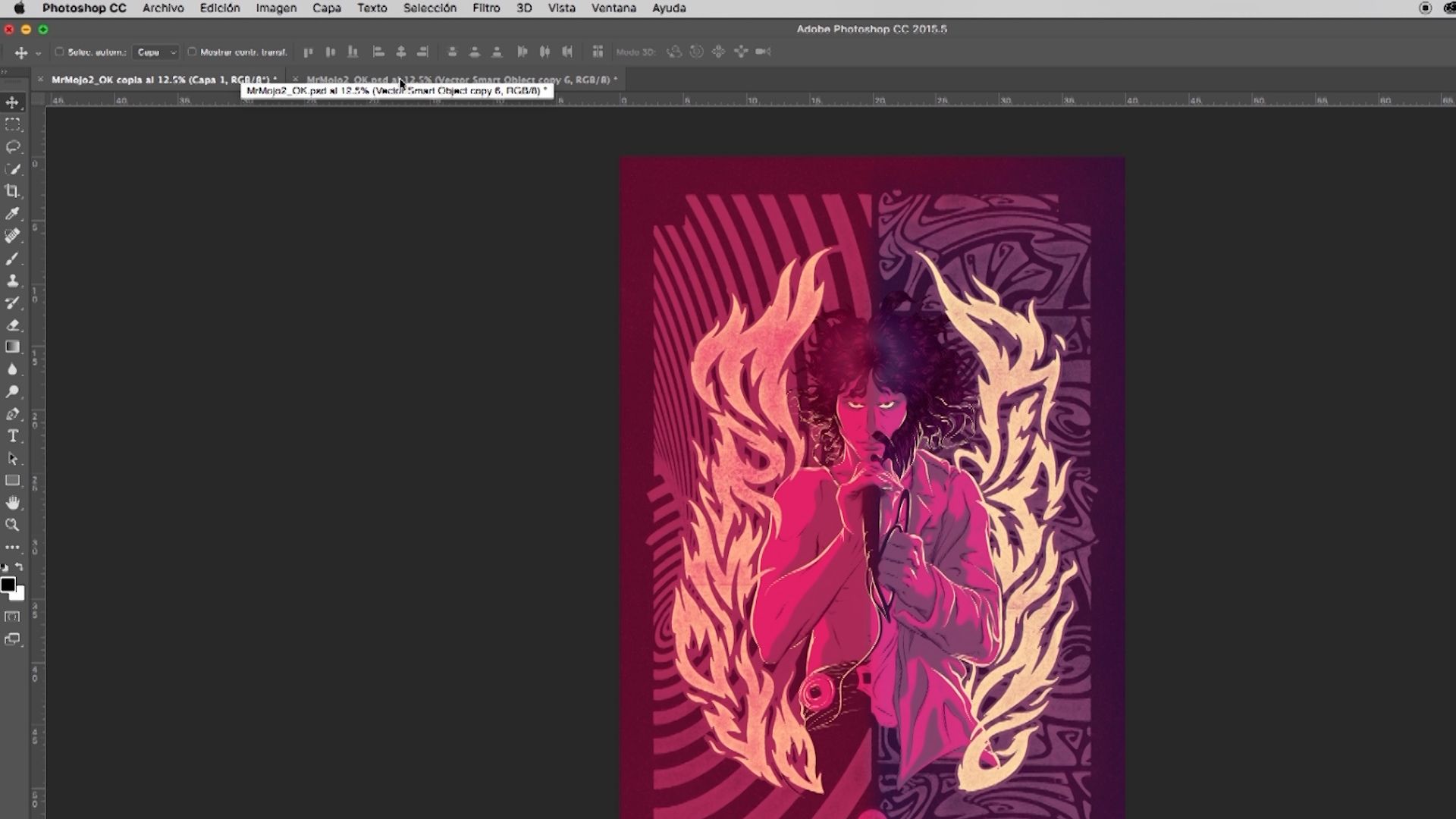Select the Gradient tool

coord(13,347)
